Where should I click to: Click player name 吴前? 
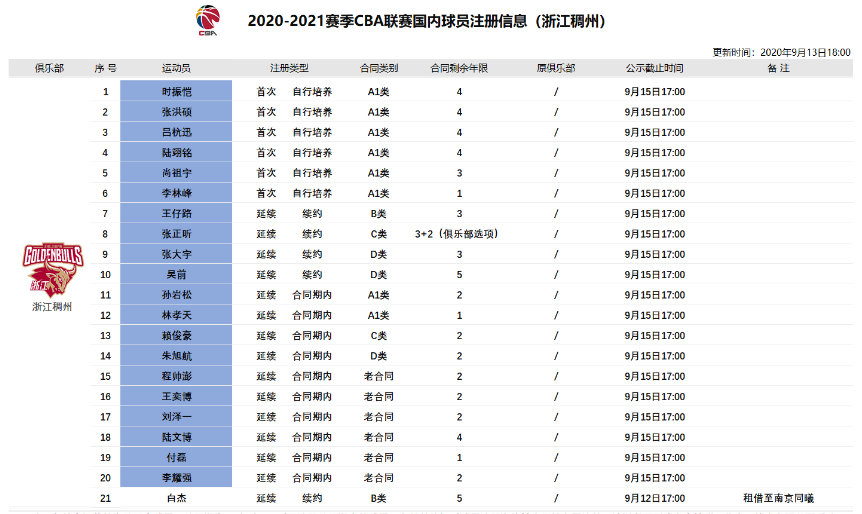point(176,275)
